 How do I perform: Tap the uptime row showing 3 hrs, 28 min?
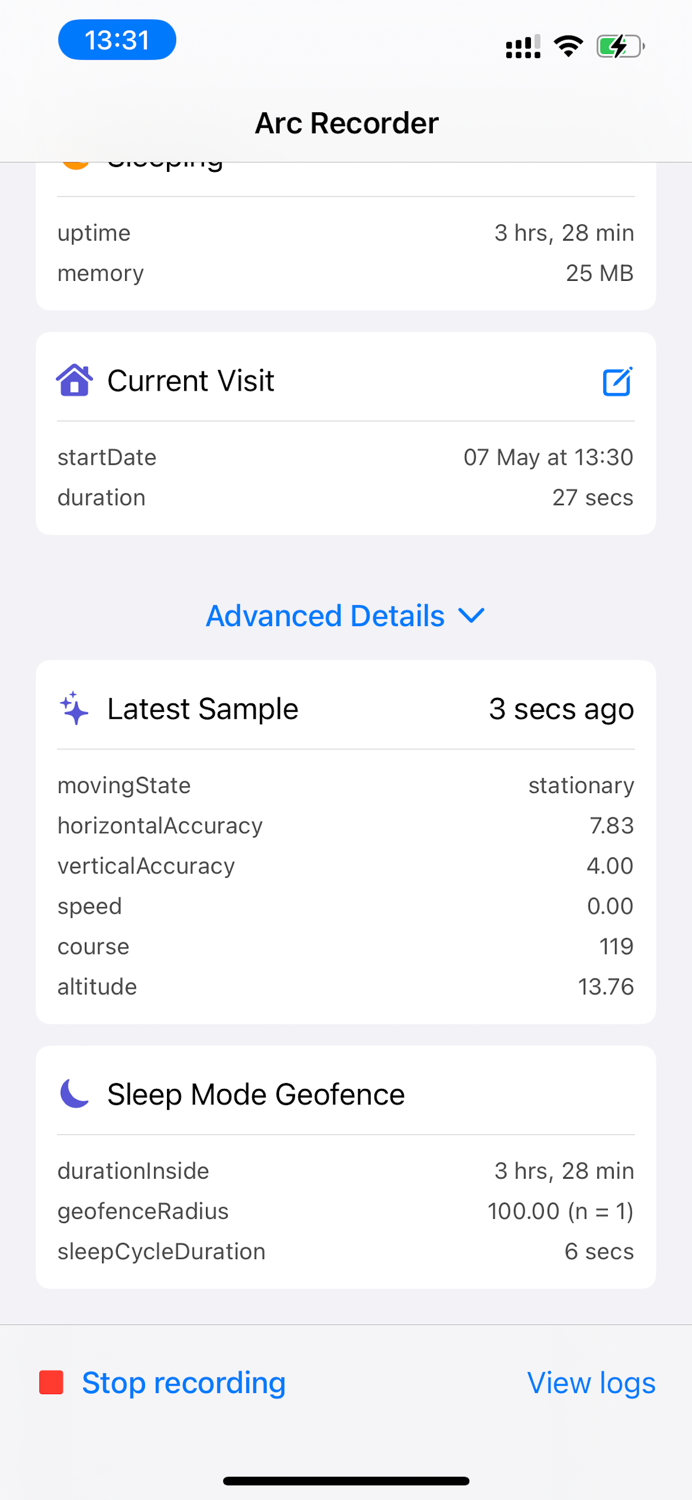346,232
